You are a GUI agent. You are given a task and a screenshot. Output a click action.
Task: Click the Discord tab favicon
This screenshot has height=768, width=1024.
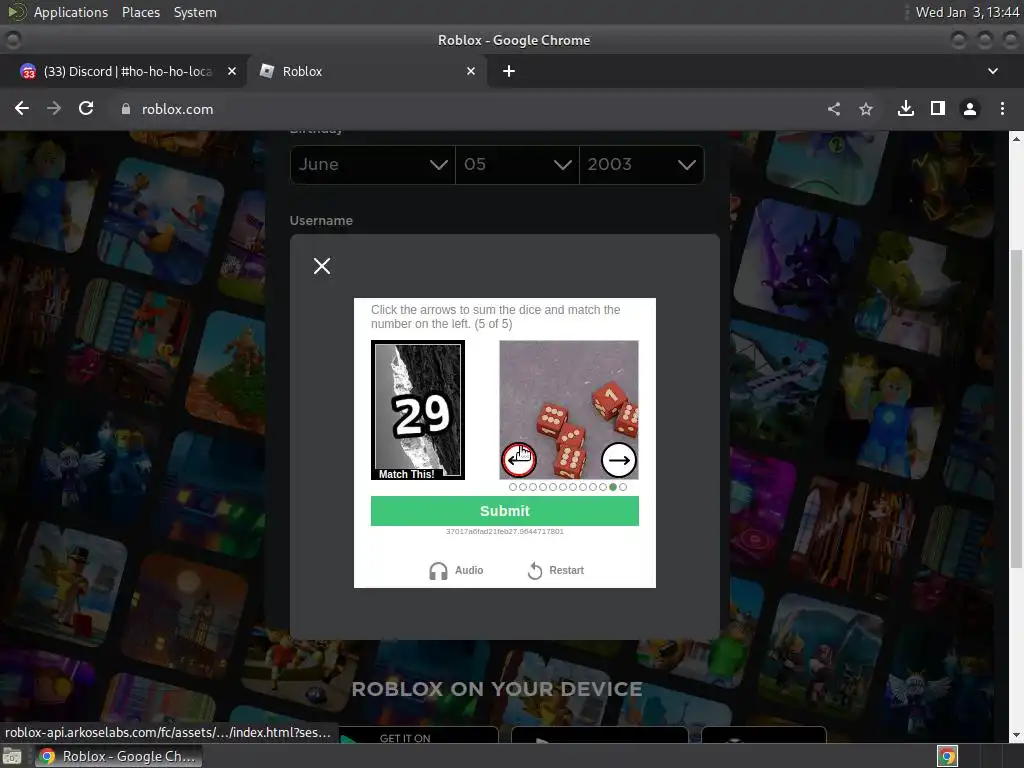[x=28, y=71]
